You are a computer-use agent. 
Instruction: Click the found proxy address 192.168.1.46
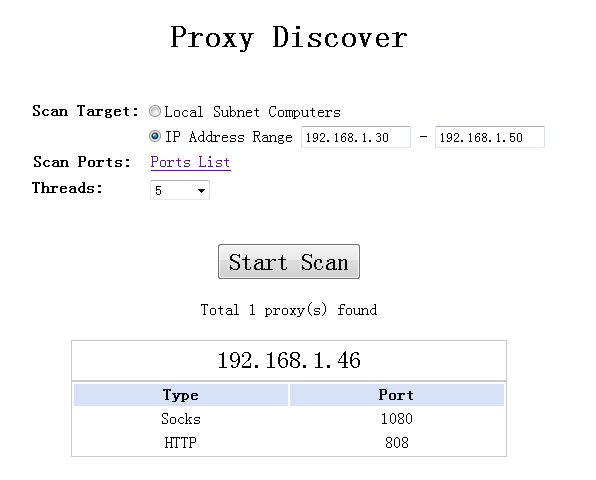coord(289,360)
